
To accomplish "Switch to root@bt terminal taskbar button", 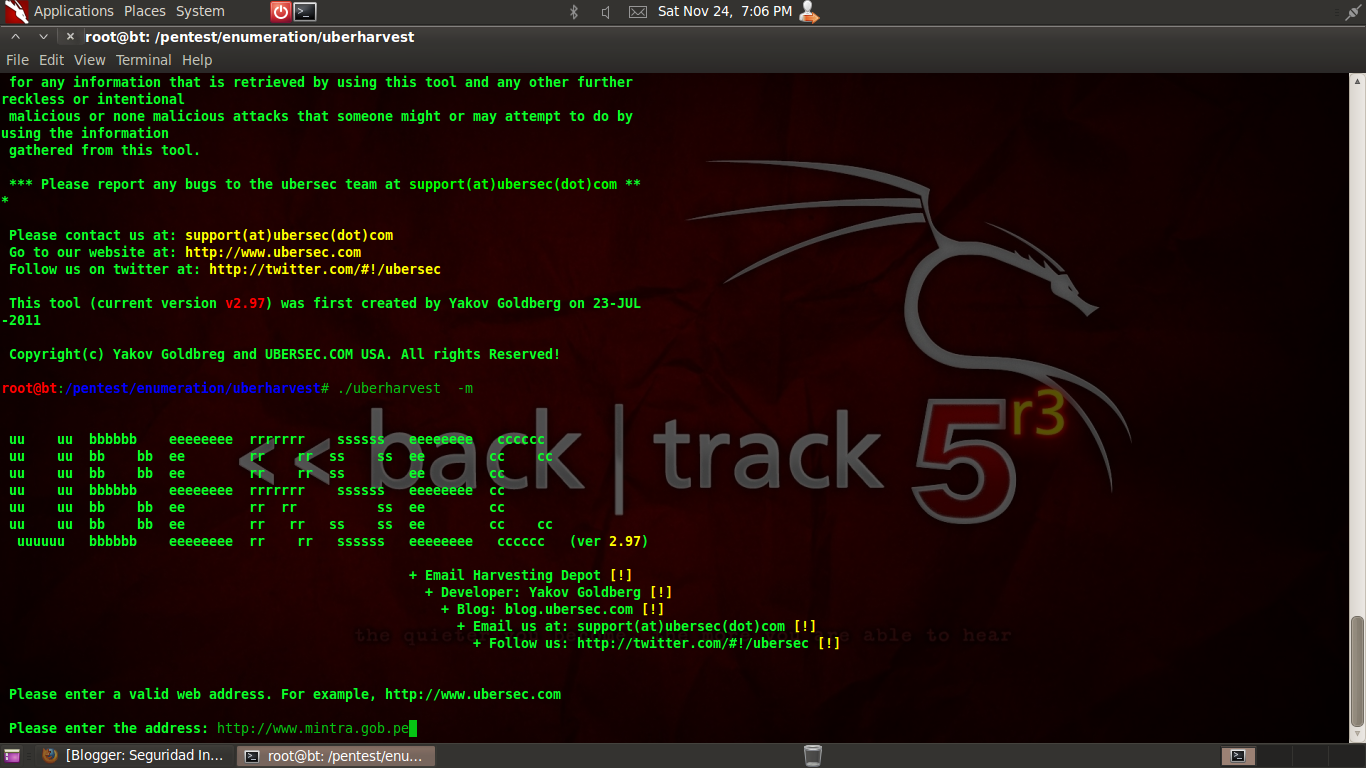I will pos(336,756).
